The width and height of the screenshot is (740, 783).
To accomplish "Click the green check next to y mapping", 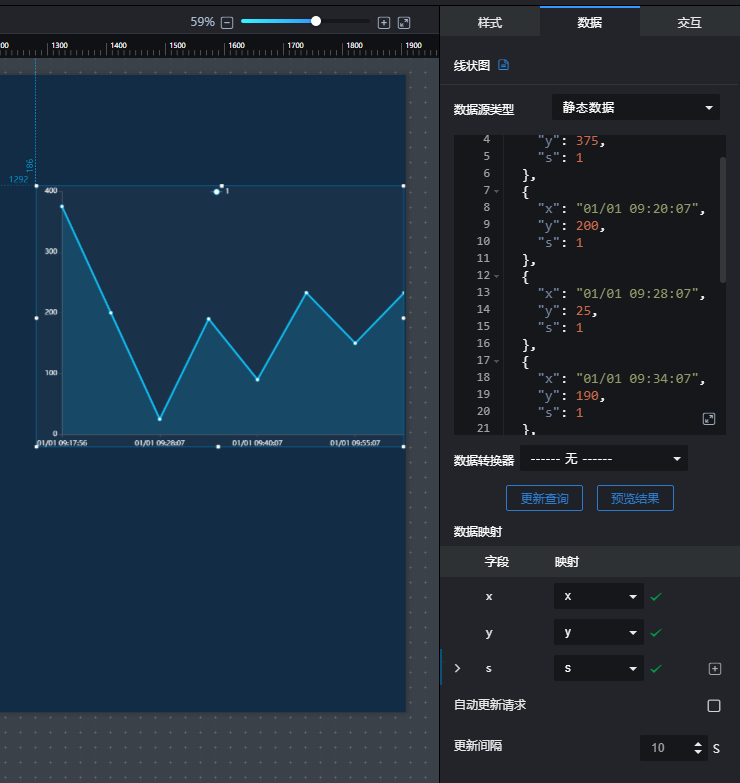I will click(x=656, y=633).
